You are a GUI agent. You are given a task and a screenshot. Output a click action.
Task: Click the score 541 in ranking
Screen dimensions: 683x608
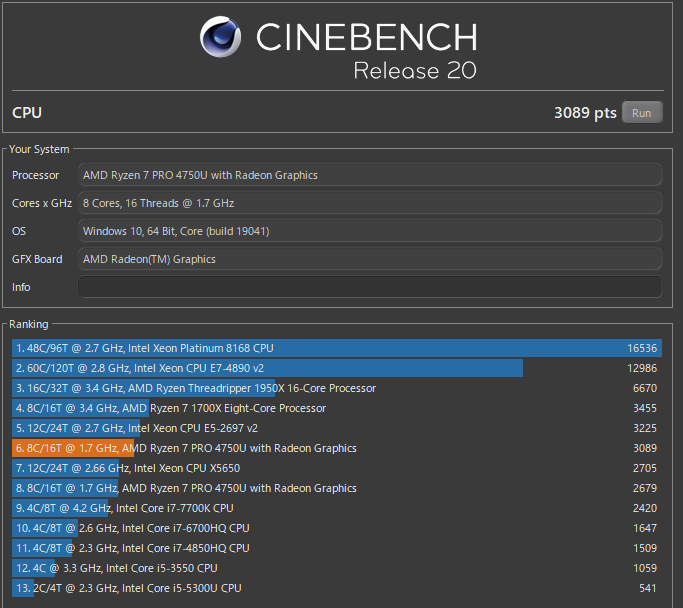648,588
